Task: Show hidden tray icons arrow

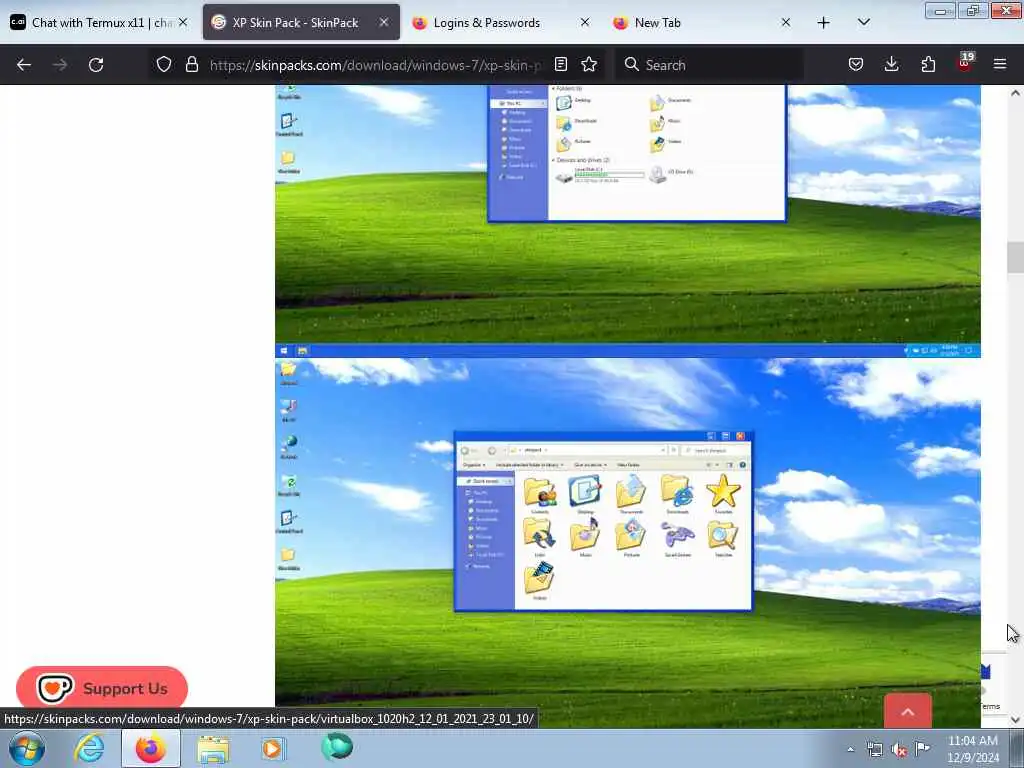Action: pyautogui.click(x=850, y=749)
